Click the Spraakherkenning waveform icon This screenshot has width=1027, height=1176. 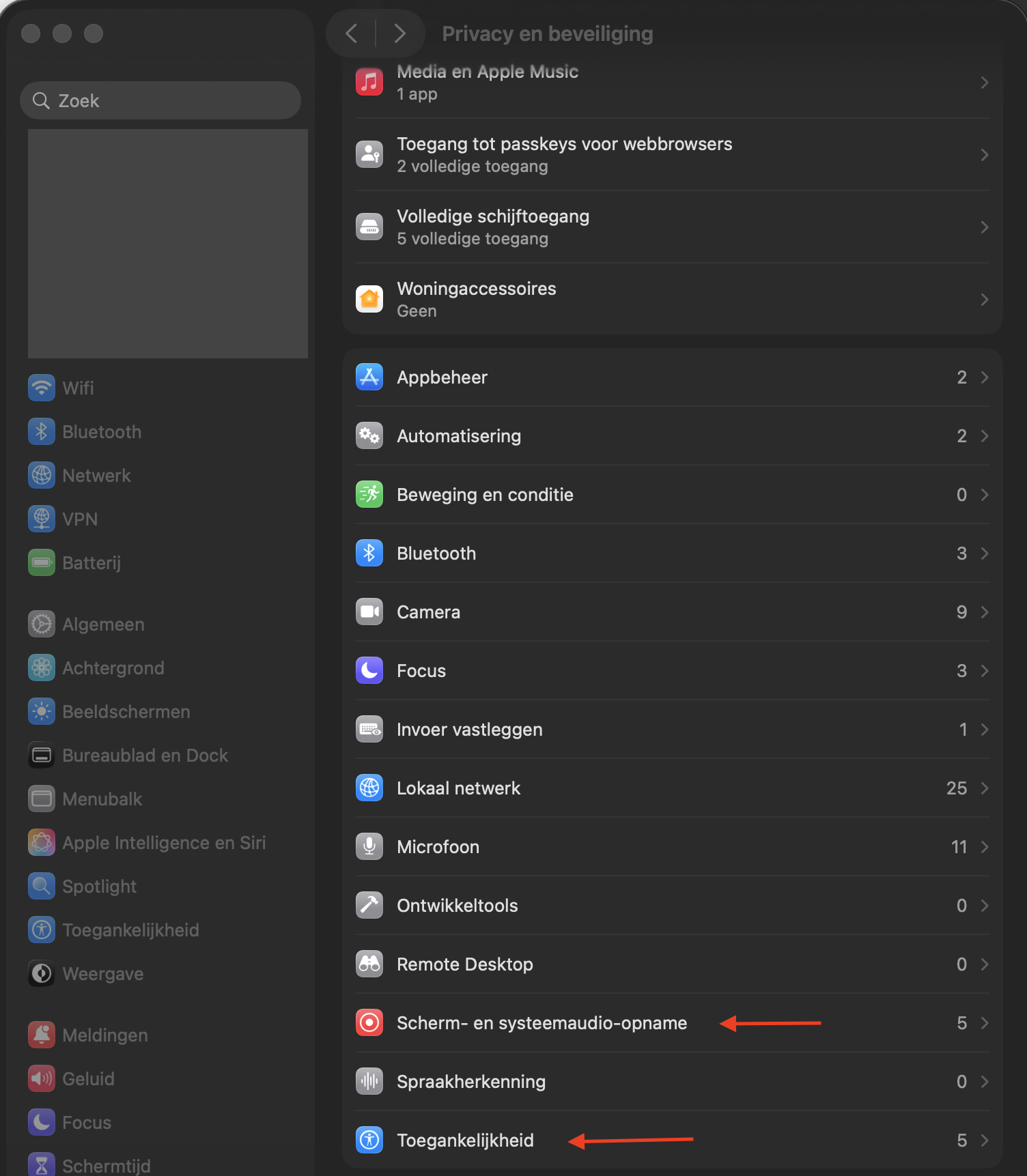click(x=369, y=1081)
